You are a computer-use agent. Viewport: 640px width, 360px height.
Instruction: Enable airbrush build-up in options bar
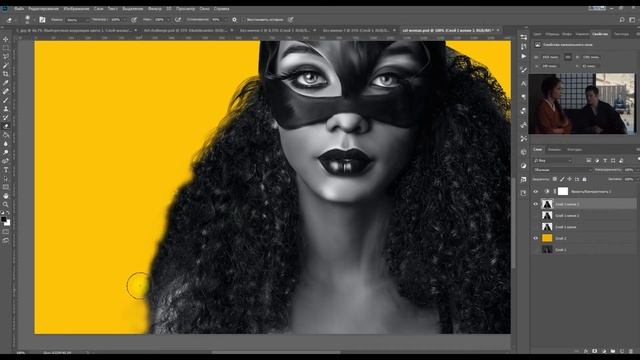178,20
